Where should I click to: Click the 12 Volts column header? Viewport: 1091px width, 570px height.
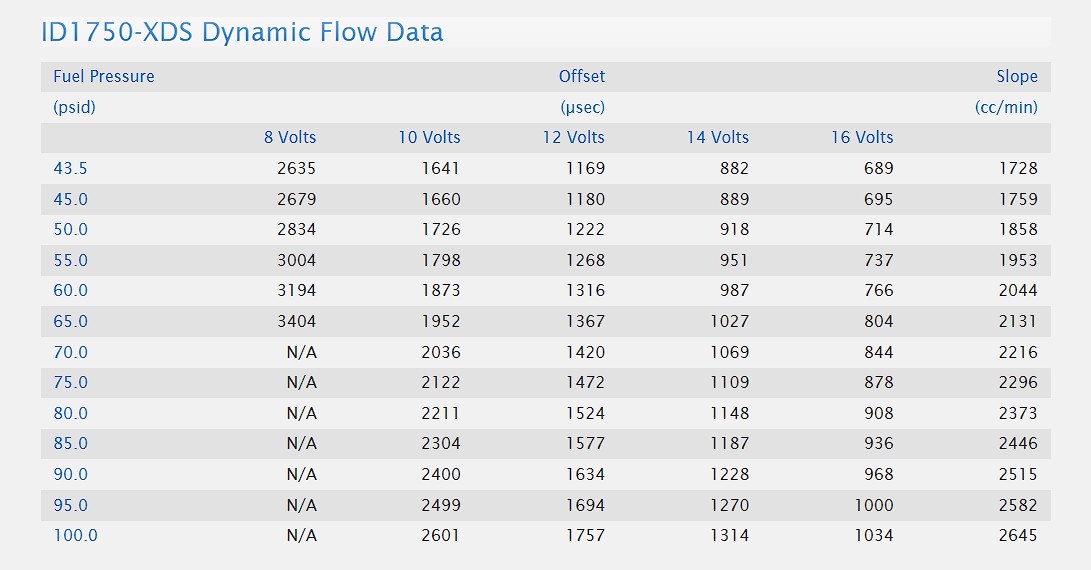click(573, 137)
